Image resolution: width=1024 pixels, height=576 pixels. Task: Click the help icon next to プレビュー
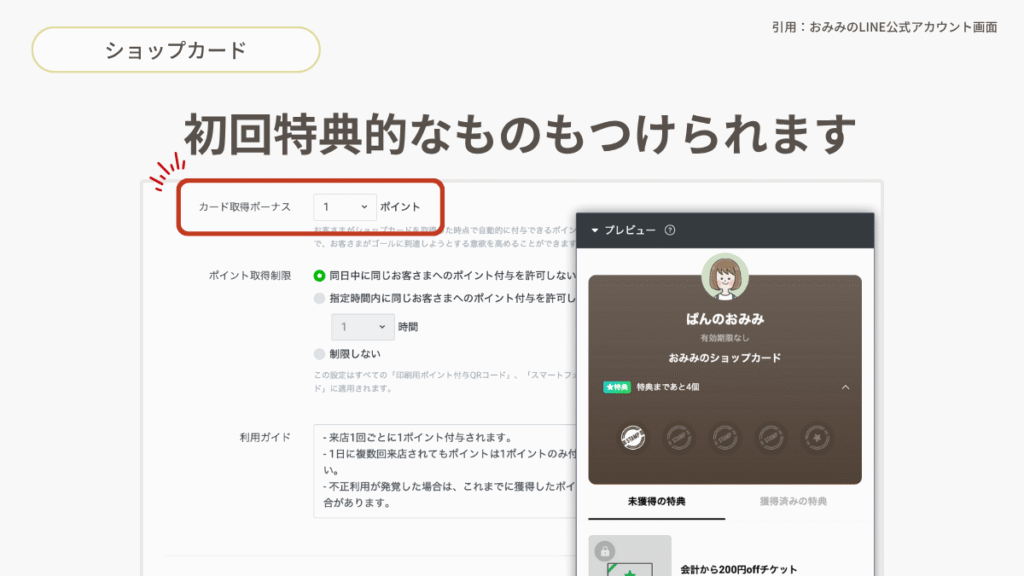(x=670, y=230)
